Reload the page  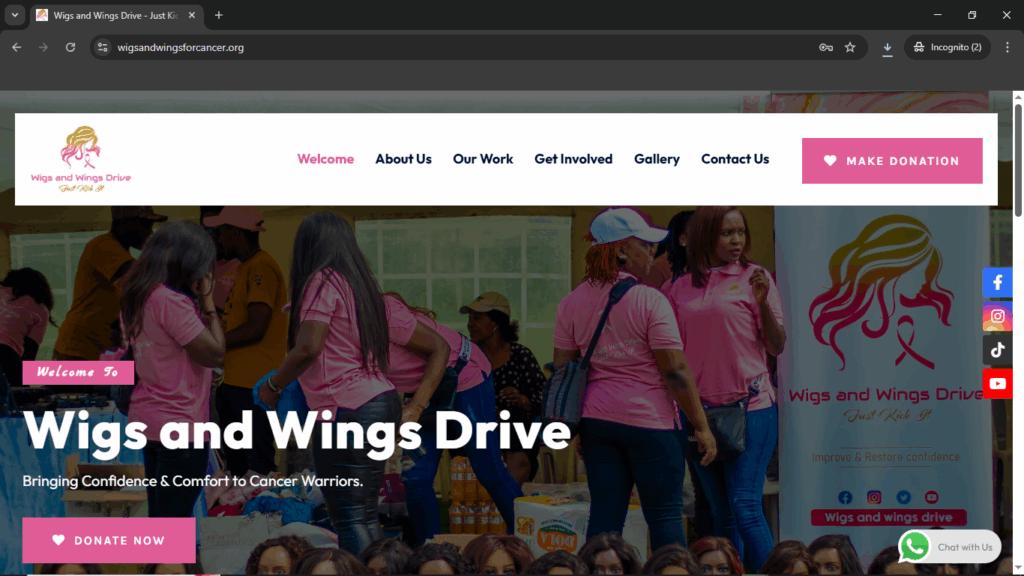point(70,47)
